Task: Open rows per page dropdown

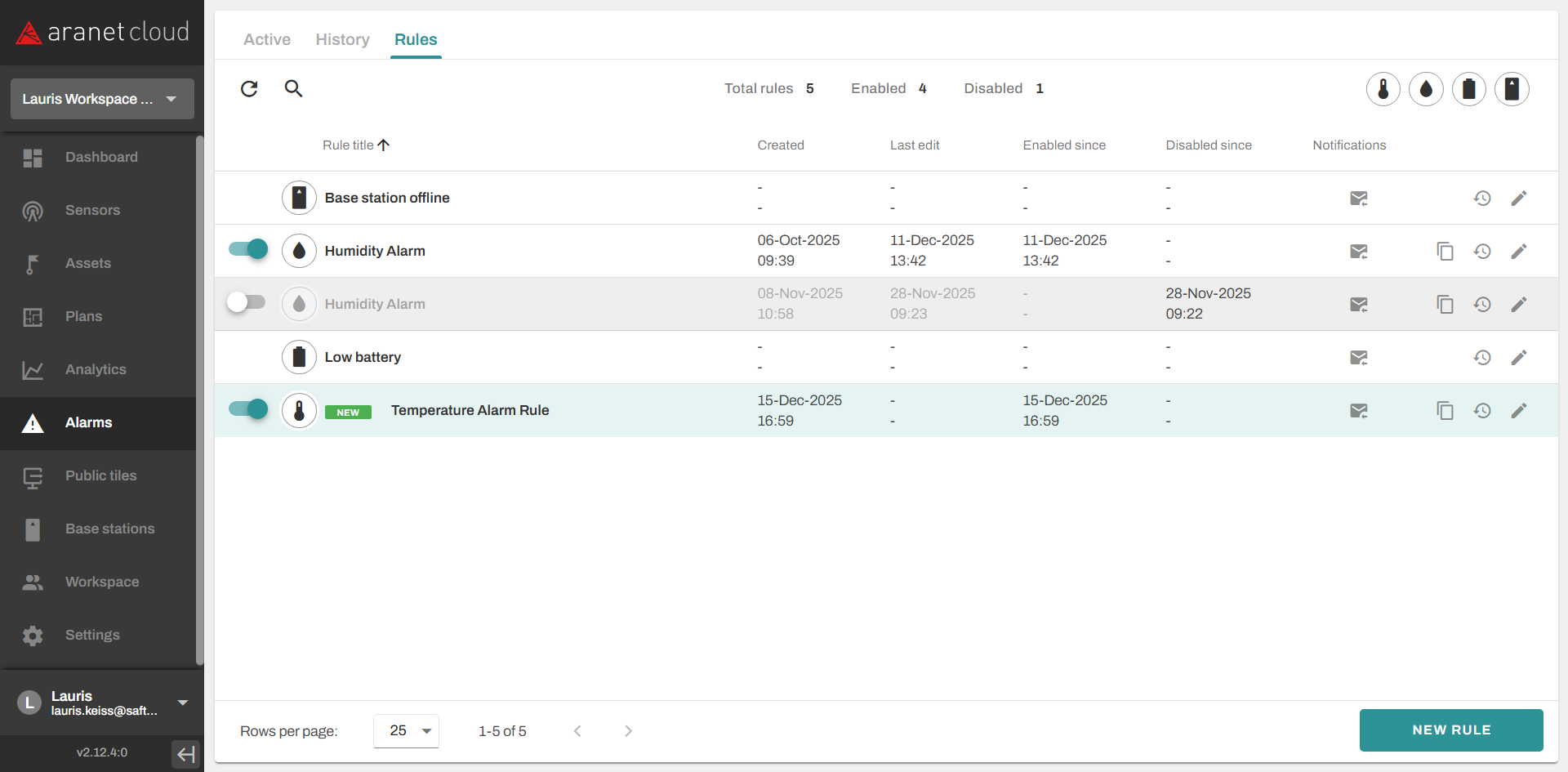Action: pyautogui.click(x=406, y=731)
